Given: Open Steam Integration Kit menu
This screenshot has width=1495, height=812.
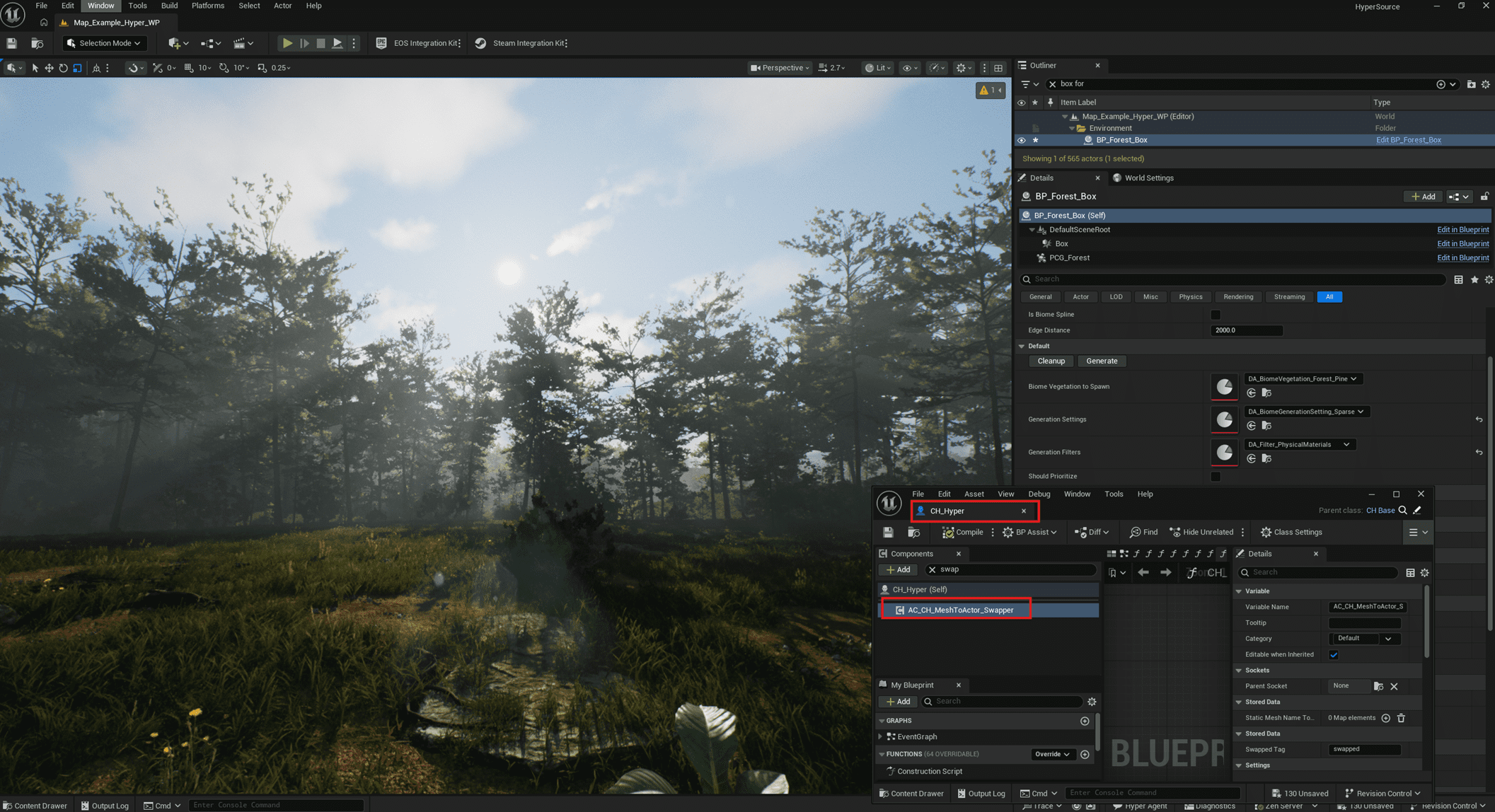Looking at the screenshot, I should coord(521,43).
